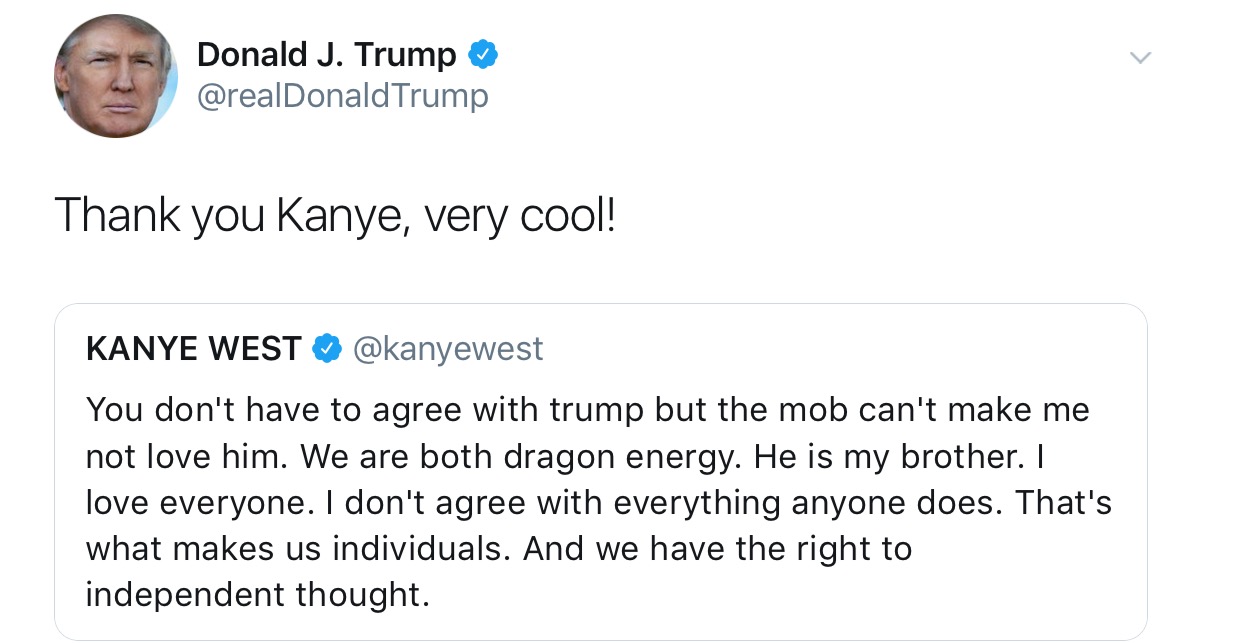Open the KANYE WEST name in quoted tweet
Screen dimensions: 1254x643
(194, 349)
